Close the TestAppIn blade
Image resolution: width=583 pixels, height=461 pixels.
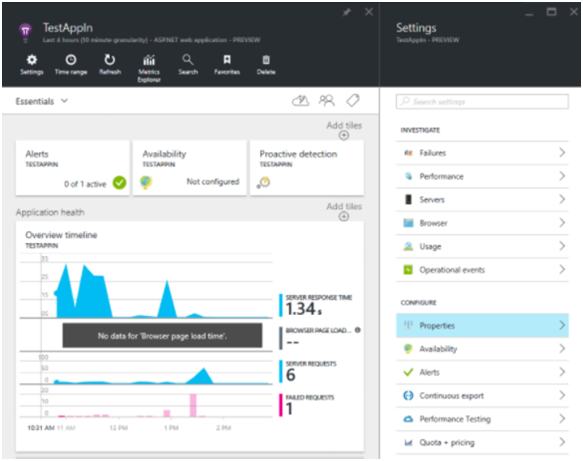click(x=369, y=12)
